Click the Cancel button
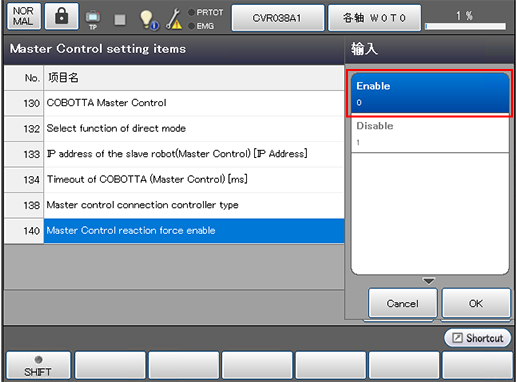The width and height of the screenshot is (516, 382). (x=403, y=303)
